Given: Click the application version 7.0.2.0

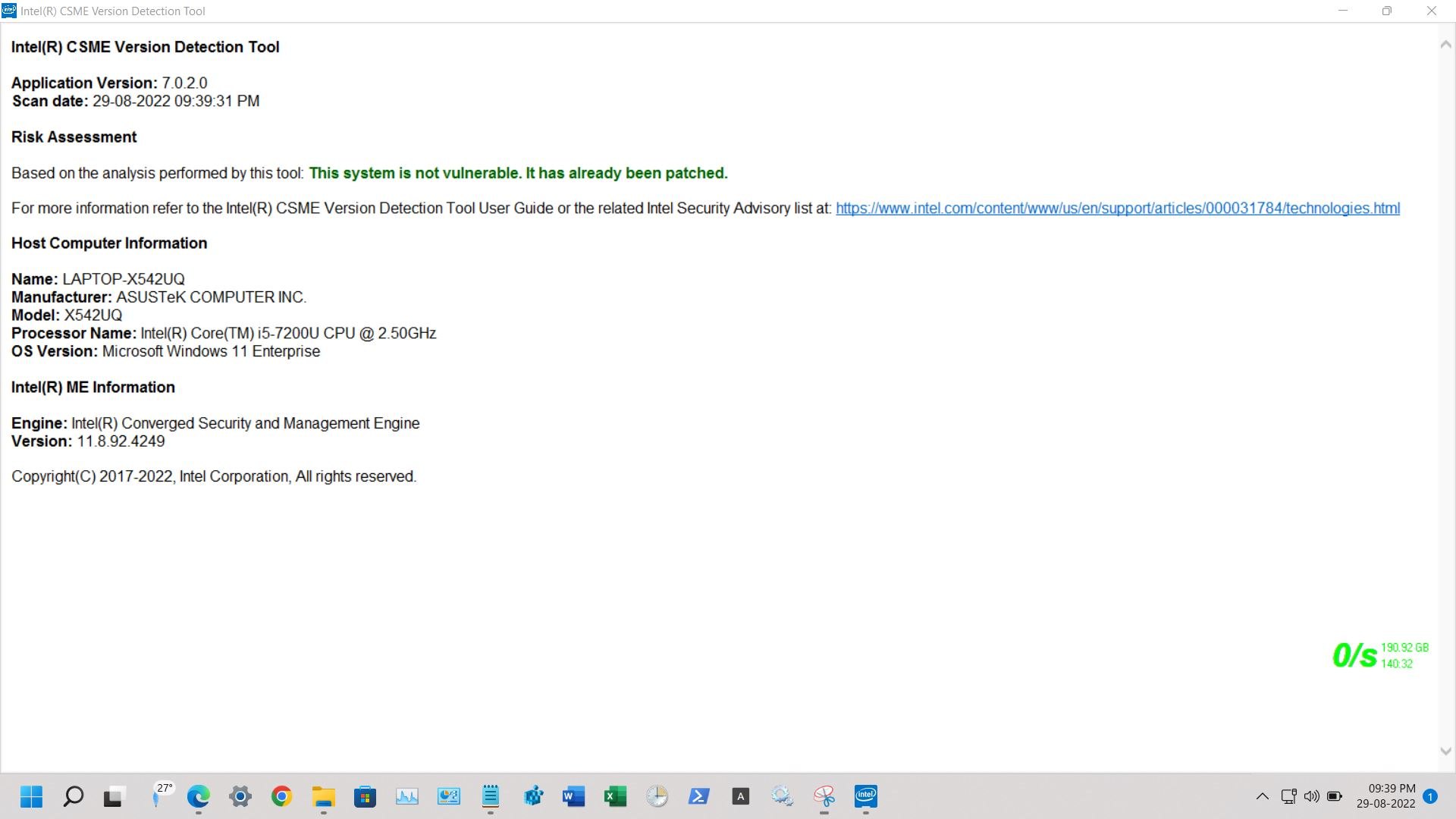Looking at the screenshot, I should 184,83.
